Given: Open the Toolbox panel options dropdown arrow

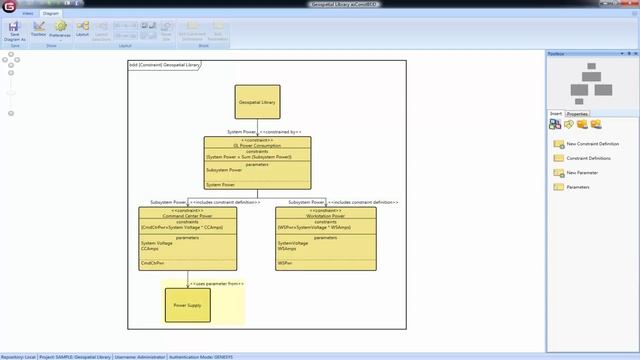Looking at the screenshot, I should click(x=622, y=53).
